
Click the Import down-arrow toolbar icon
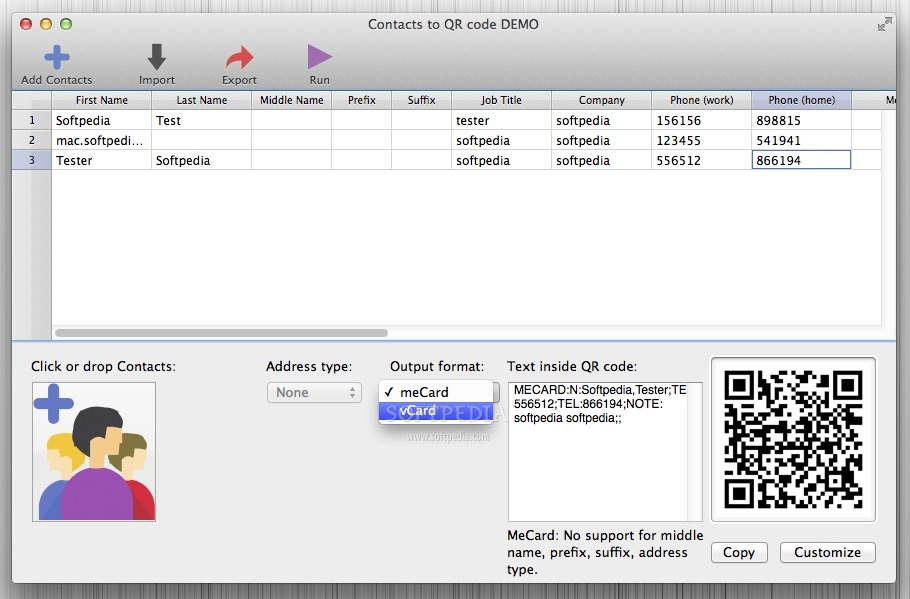click(x=157, y=57)
